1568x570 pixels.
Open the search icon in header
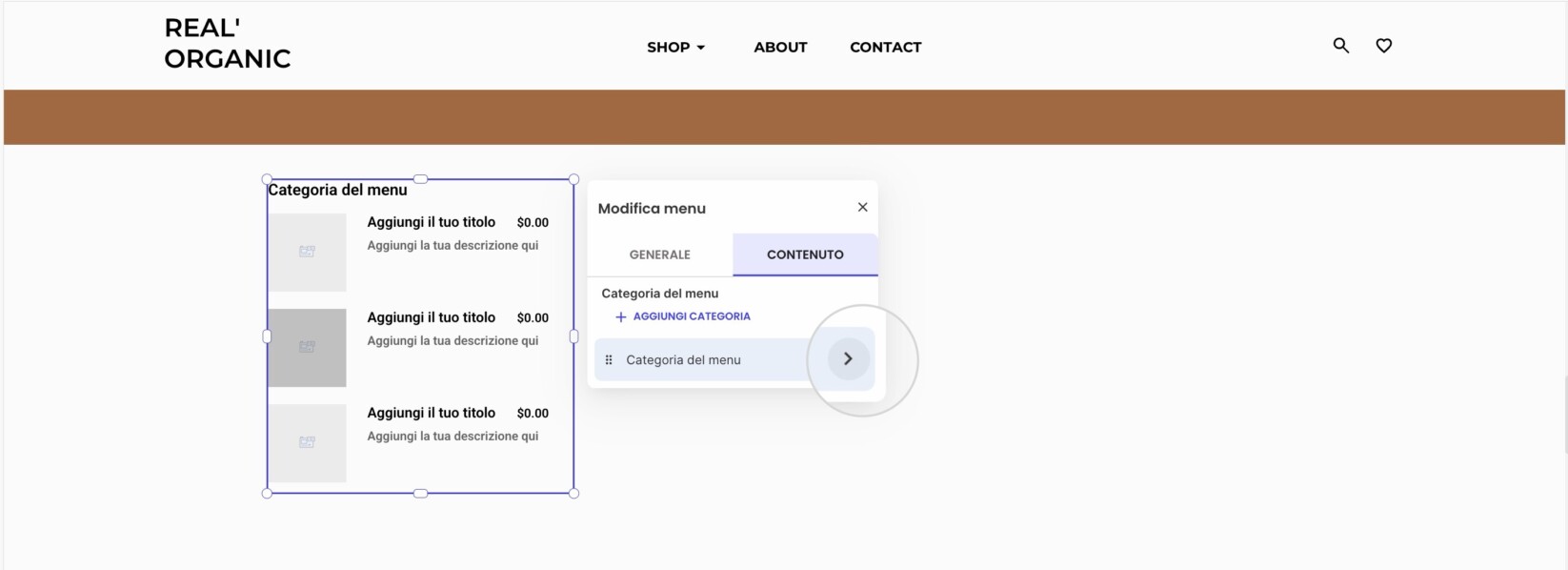1340,45
